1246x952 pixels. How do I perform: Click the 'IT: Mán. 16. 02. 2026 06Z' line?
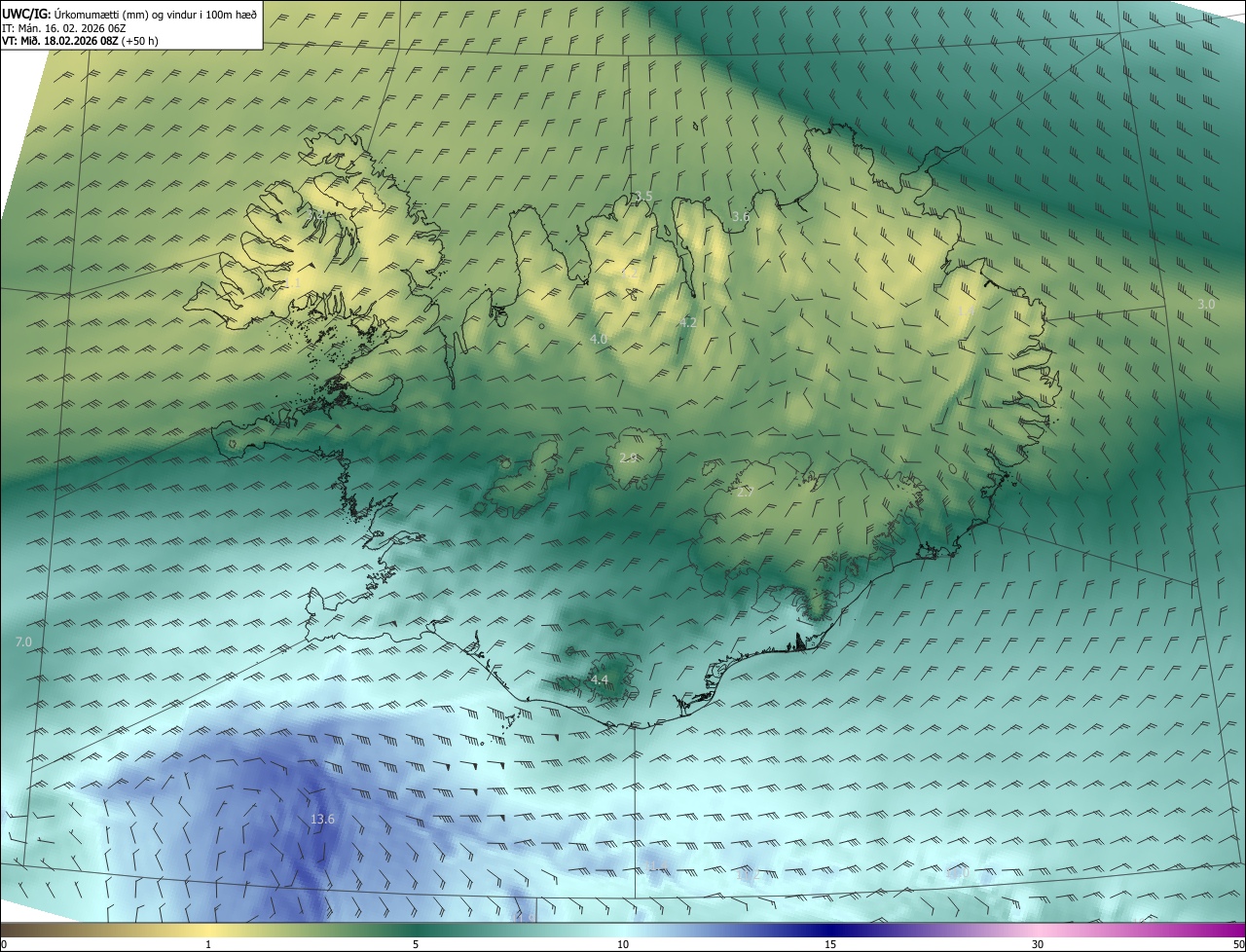[63, 28]
